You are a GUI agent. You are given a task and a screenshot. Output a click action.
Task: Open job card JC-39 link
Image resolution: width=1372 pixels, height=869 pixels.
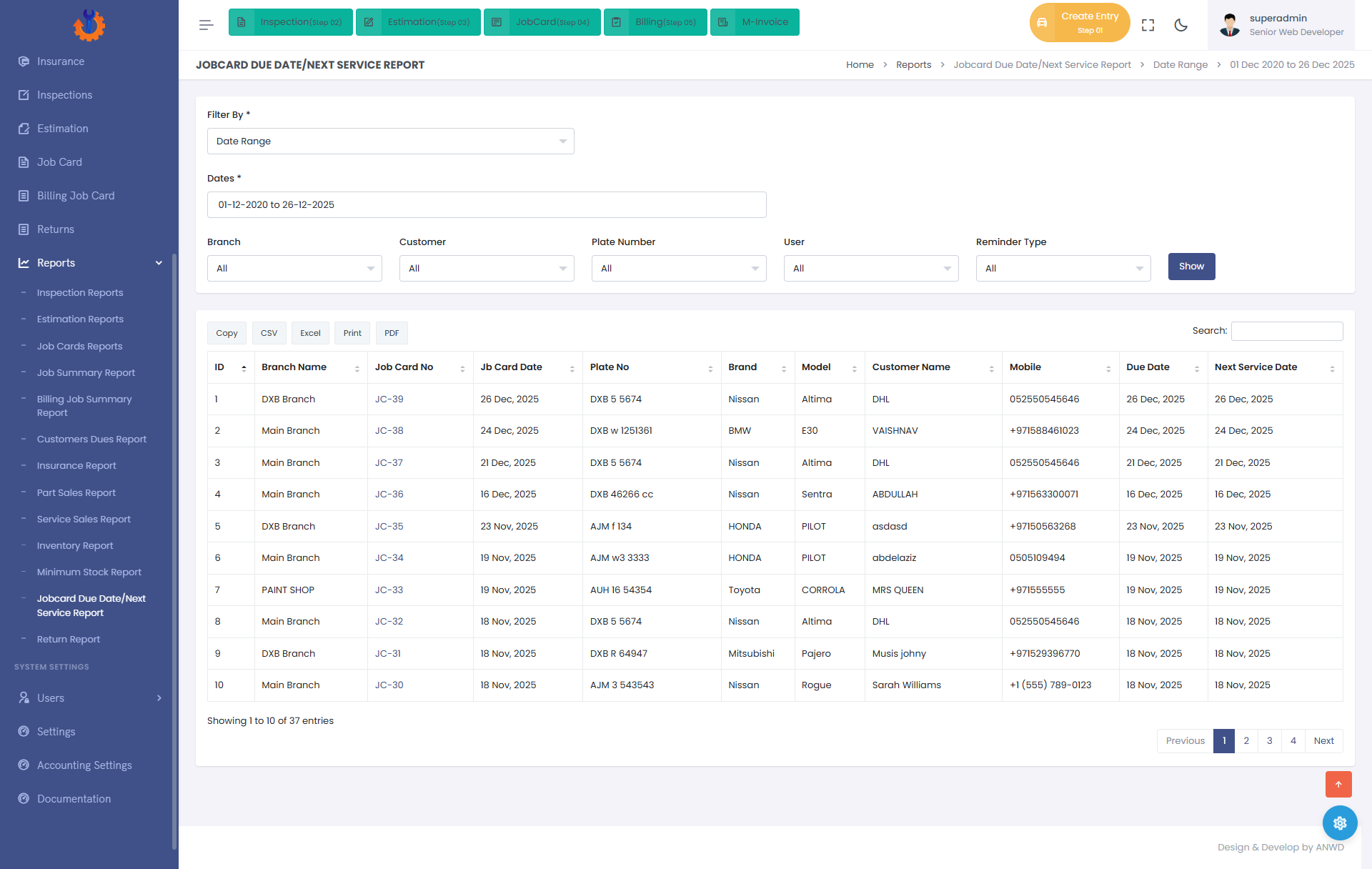pos(389,399)
